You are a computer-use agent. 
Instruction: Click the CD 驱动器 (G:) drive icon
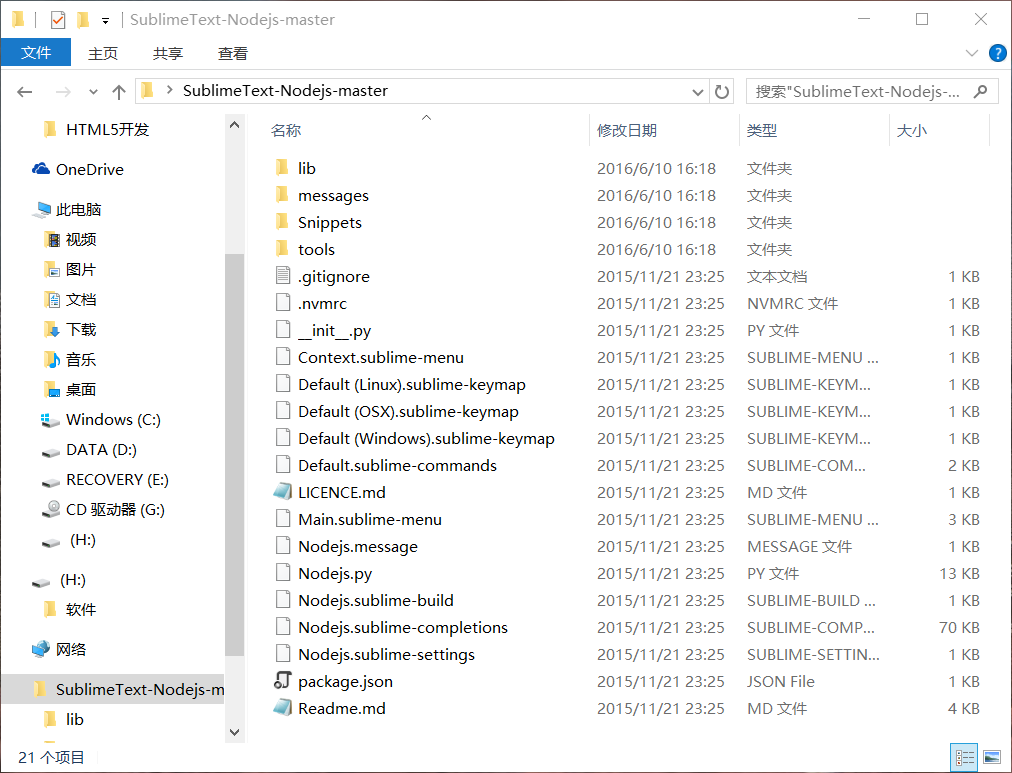point(51,510)
